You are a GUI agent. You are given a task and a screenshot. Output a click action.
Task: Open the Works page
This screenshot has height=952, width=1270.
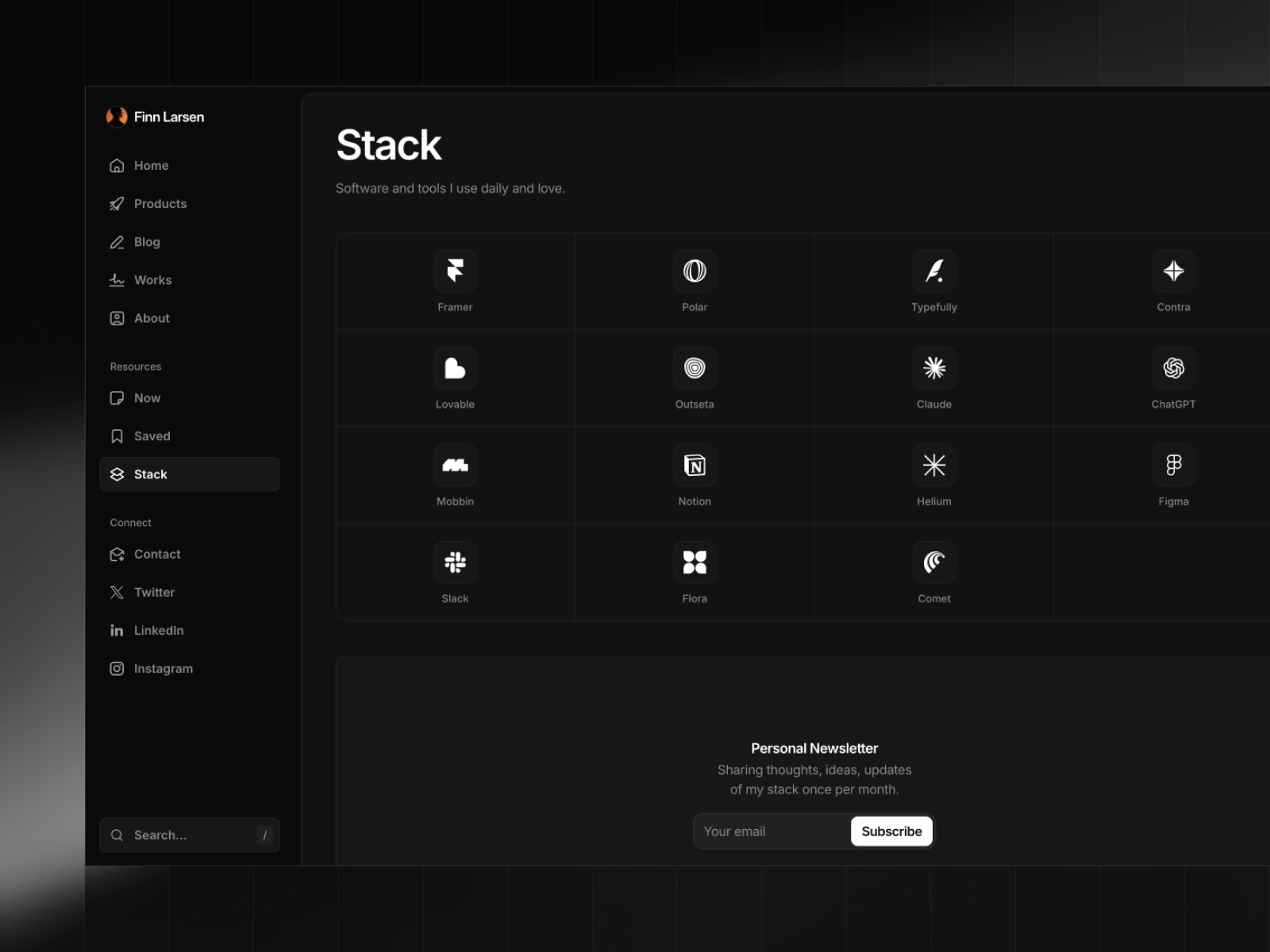[x=190, y=280]
